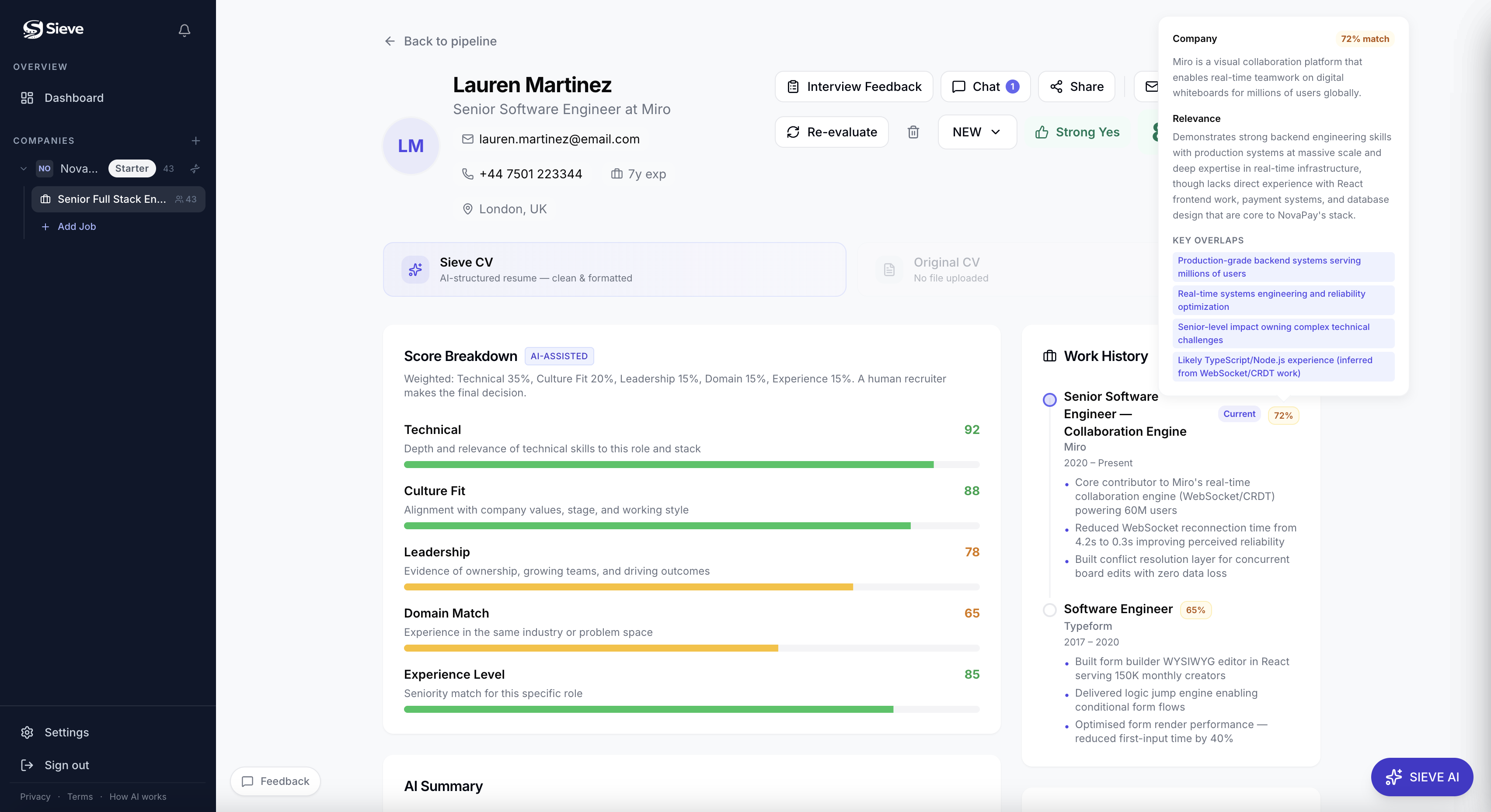Click the Sieve logo in the sidebar
This screenshot has width=1491, height=812.
point(53,29)
